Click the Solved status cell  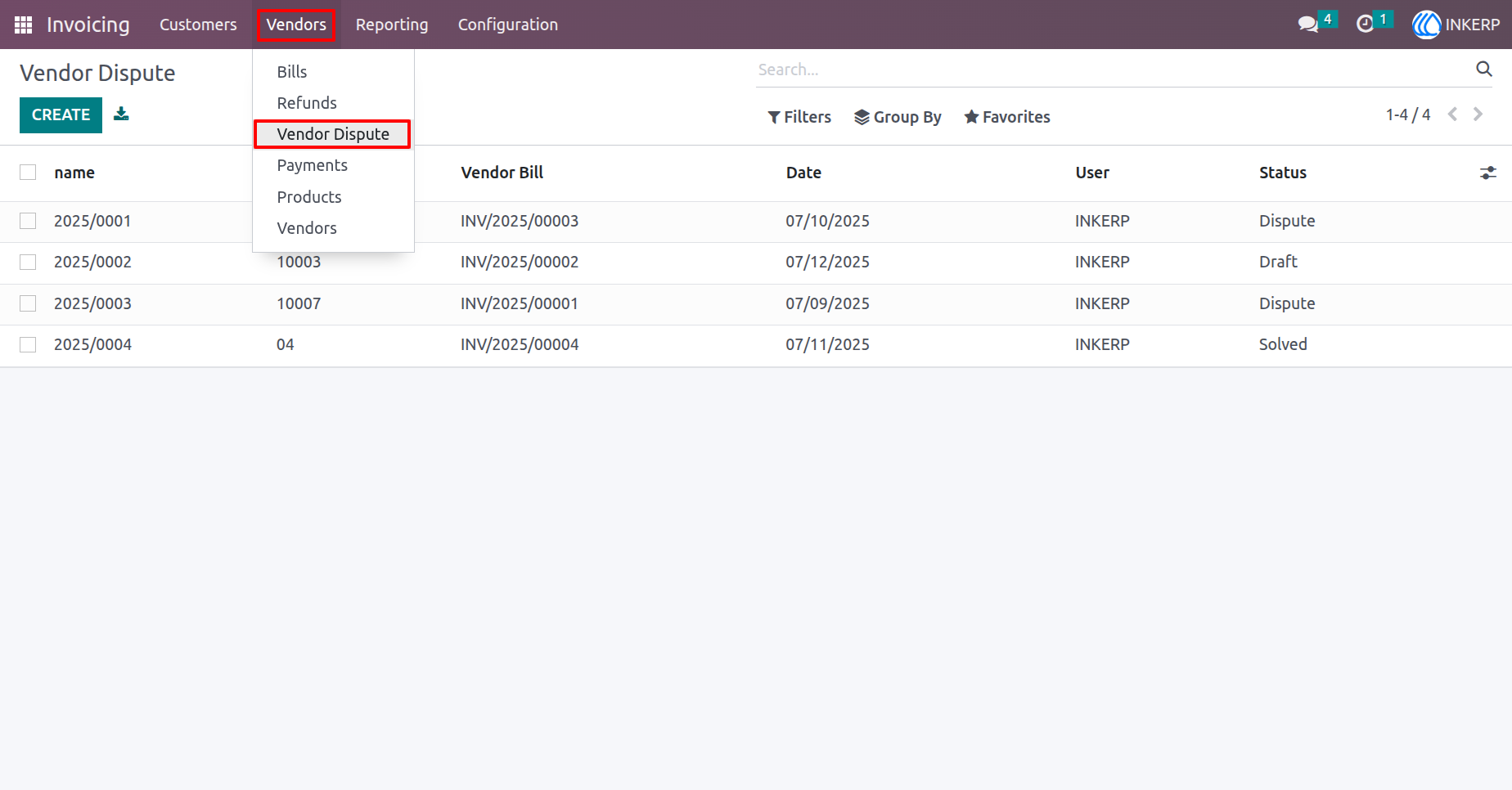pos(1283,344)
